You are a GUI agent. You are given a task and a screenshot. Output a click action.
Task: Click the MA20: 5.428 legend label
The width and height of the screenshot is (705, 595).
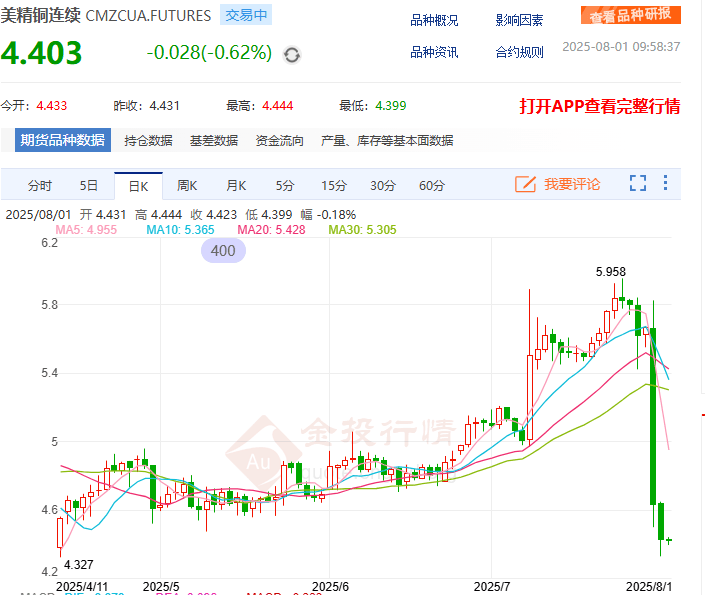pyautogui.click(x=271, y=230)
